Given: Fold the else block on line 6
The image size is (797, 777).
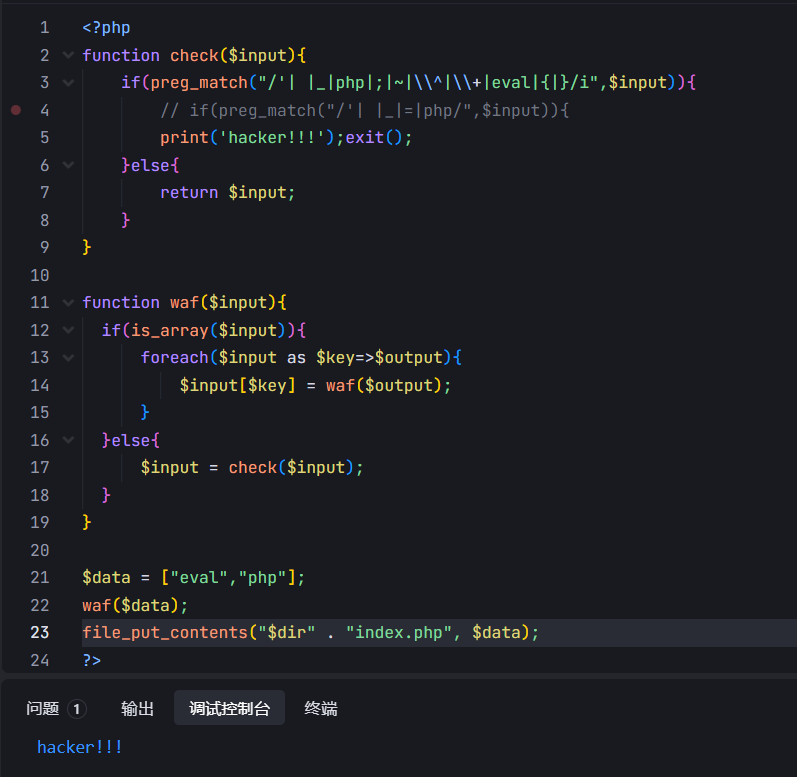Looking at the screenshot, I should [x=68, y=165].
